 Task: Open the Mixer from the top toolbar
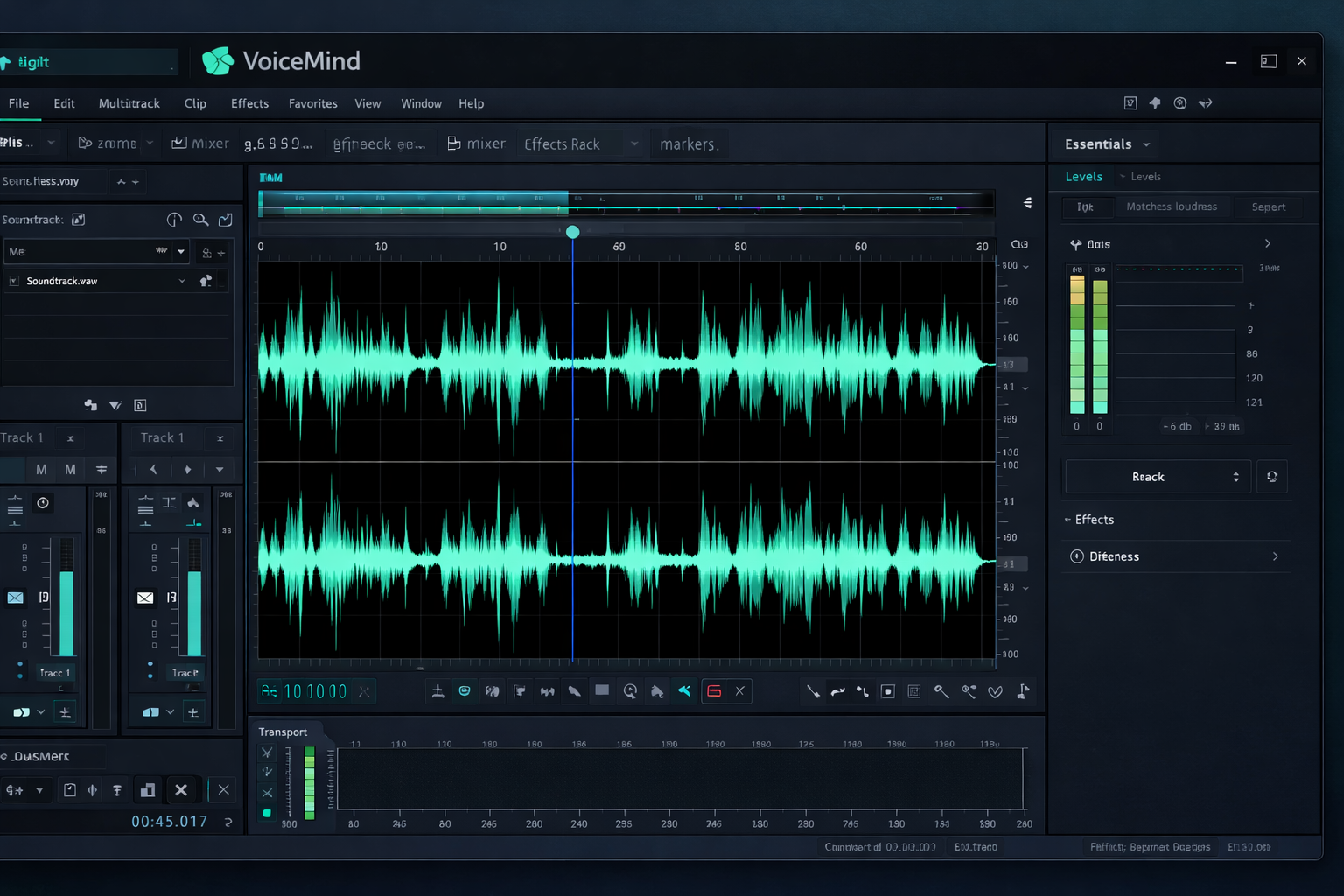199,143
